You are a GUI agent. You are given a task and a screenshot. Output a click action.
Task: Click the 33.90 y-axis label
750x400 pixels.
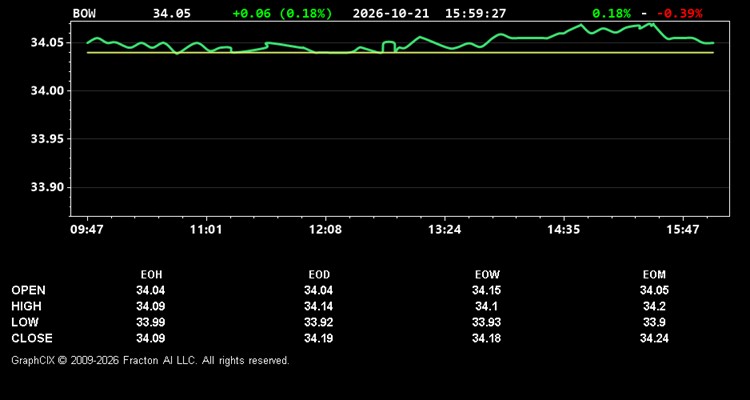[45, 187]
